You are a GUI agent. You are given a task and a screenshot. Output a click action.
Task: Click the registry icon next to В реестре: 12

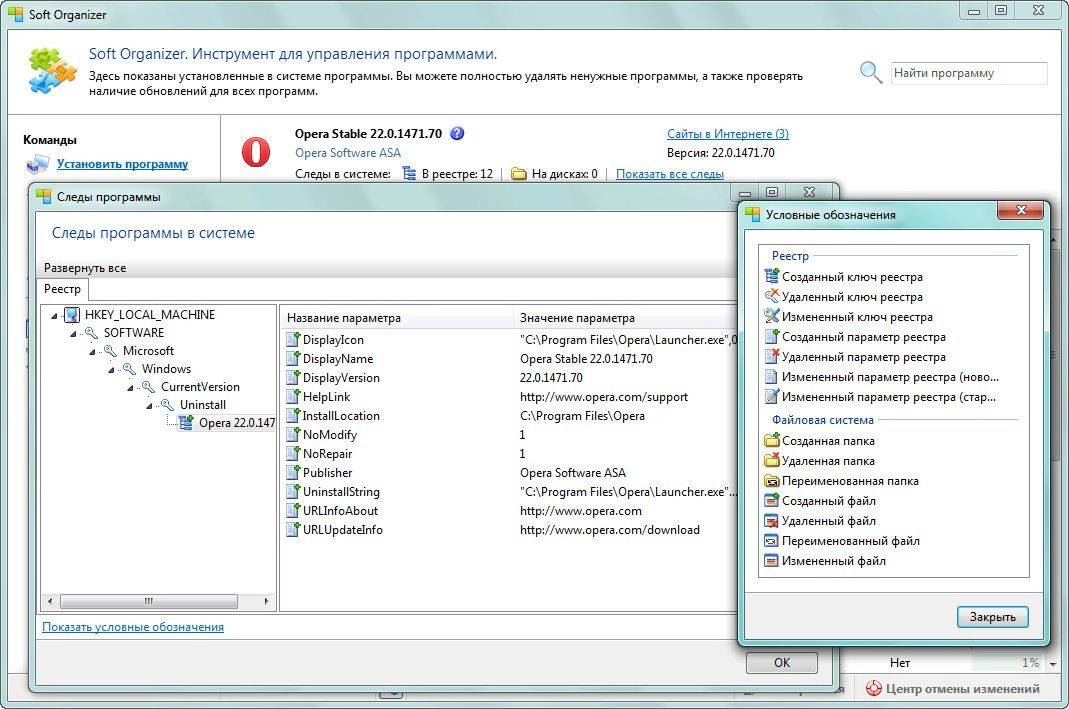click(x=409, y=174)
